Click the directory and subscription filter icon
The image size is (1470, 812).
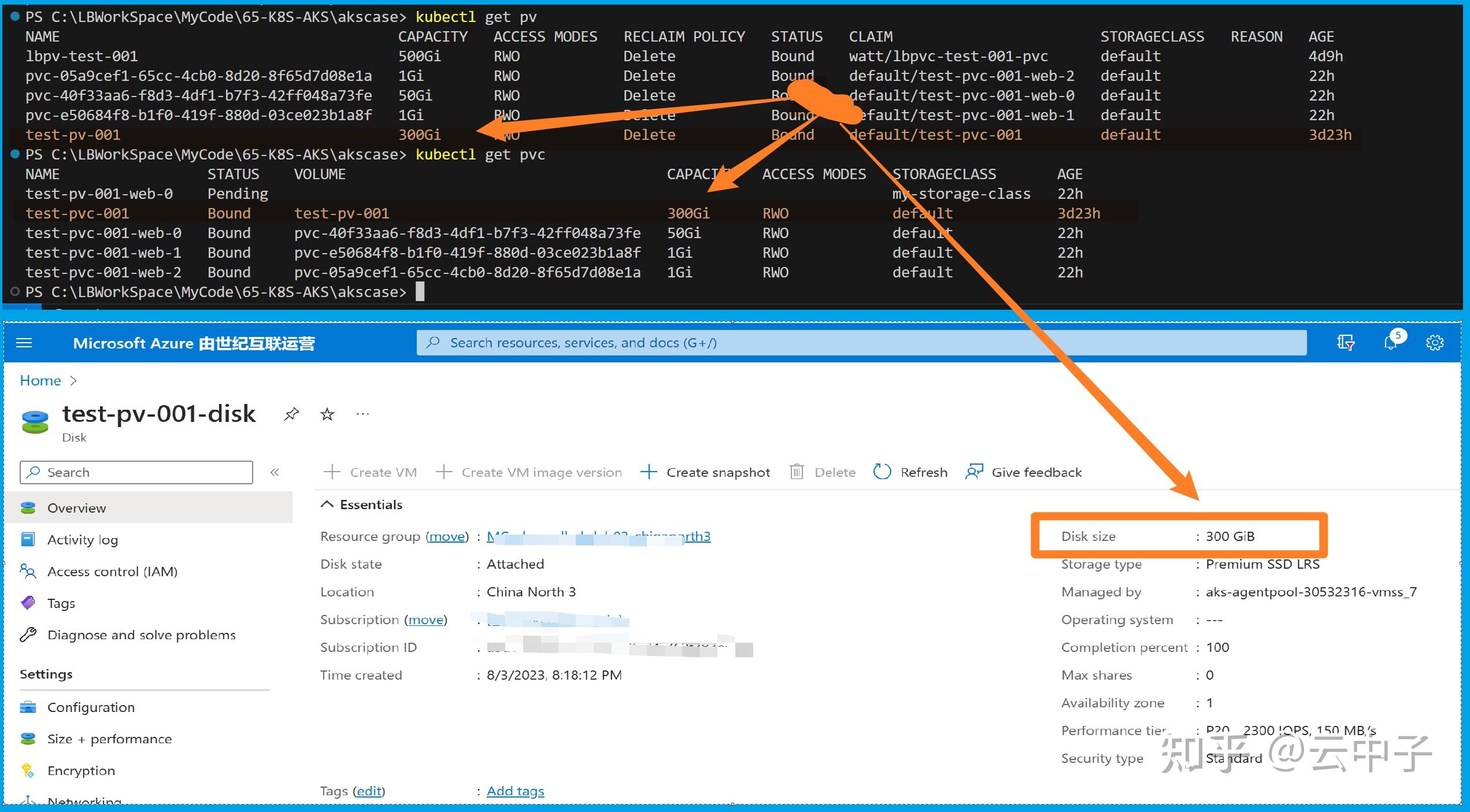pos(1345,343)
